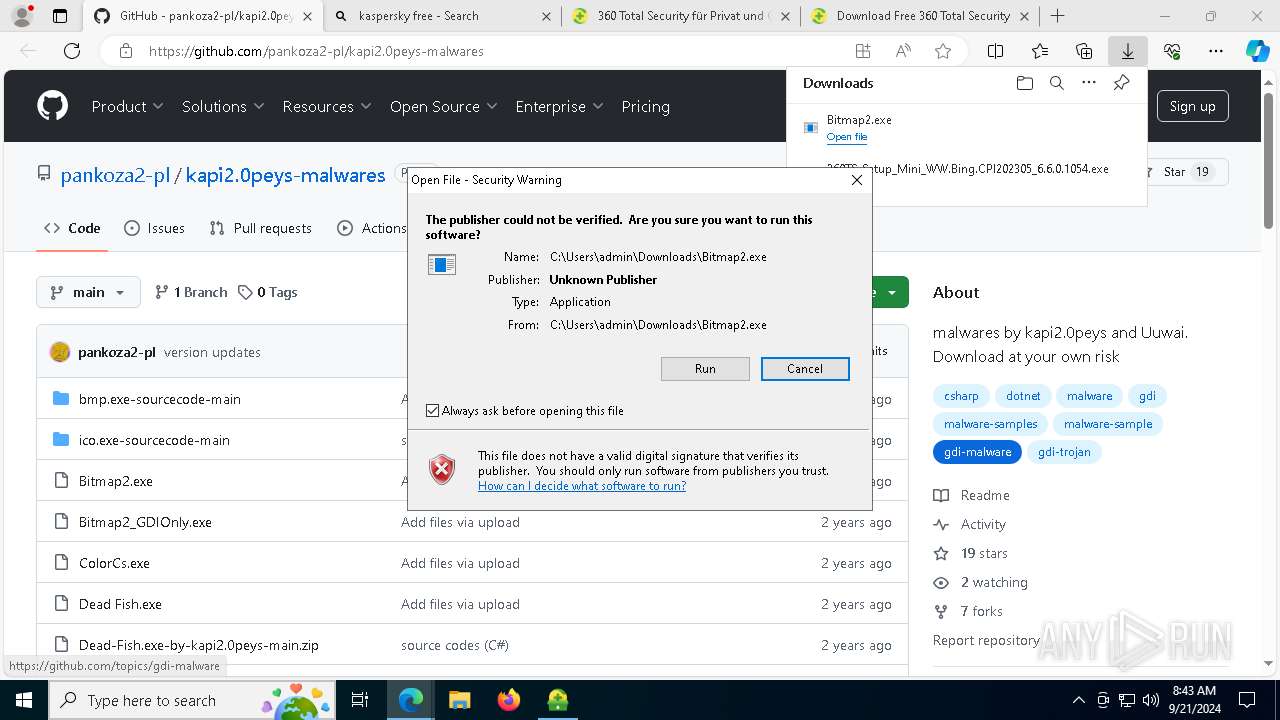Screen dimensions: 1280x720
Task: Click the csharp topic tag
Action: 961,396
